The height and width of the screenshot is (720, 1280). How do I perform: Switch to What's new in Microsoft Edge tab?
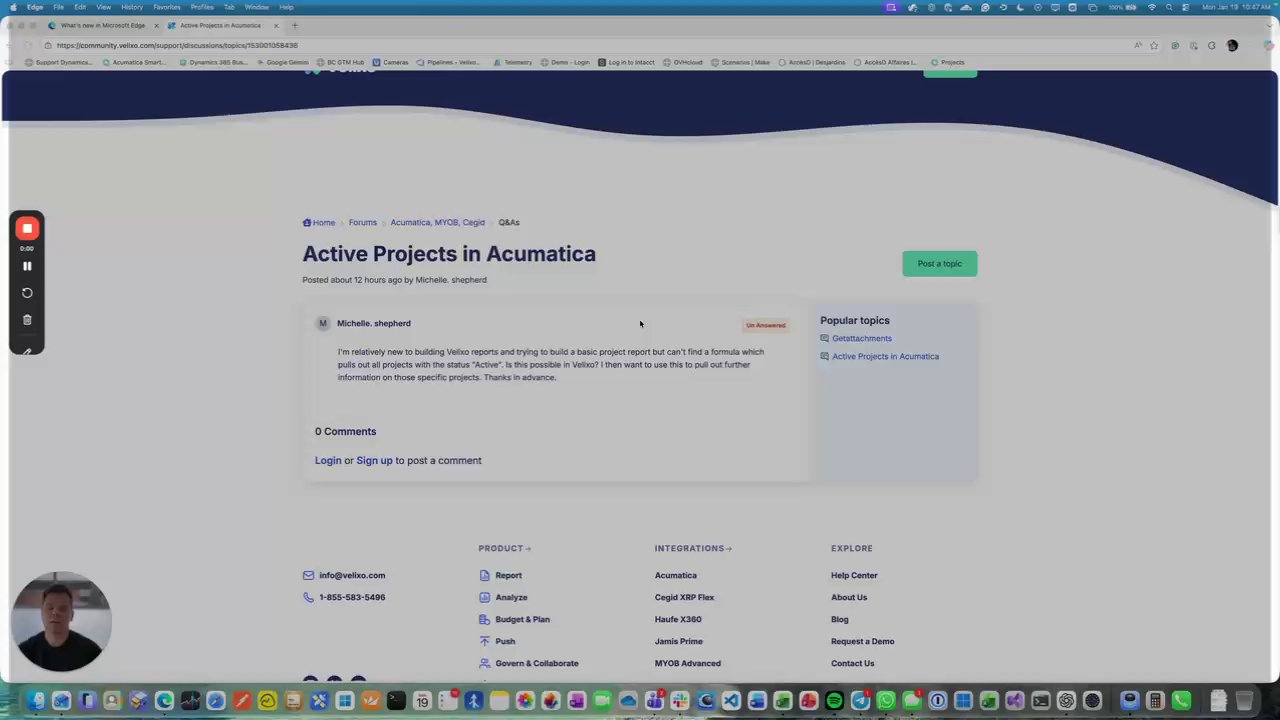click(x=102, y=25)
